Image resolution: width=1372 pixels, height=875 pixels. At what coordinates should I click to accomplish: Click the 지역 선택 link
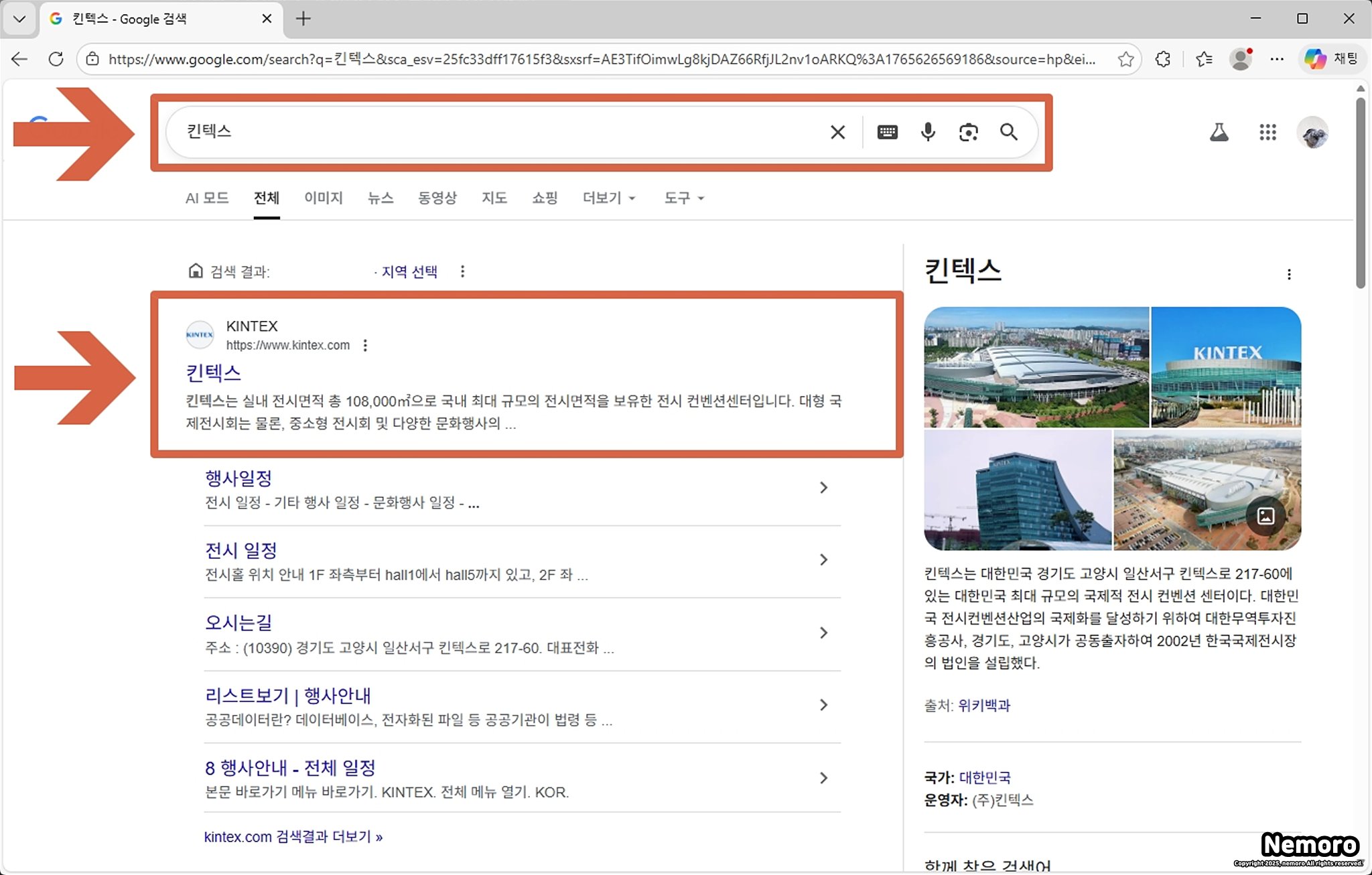click(x=409, y=271)
